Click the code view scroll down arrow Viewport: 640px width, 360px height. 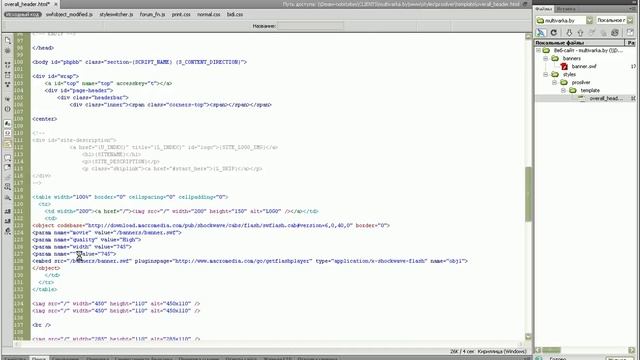(x=528, y=336)
